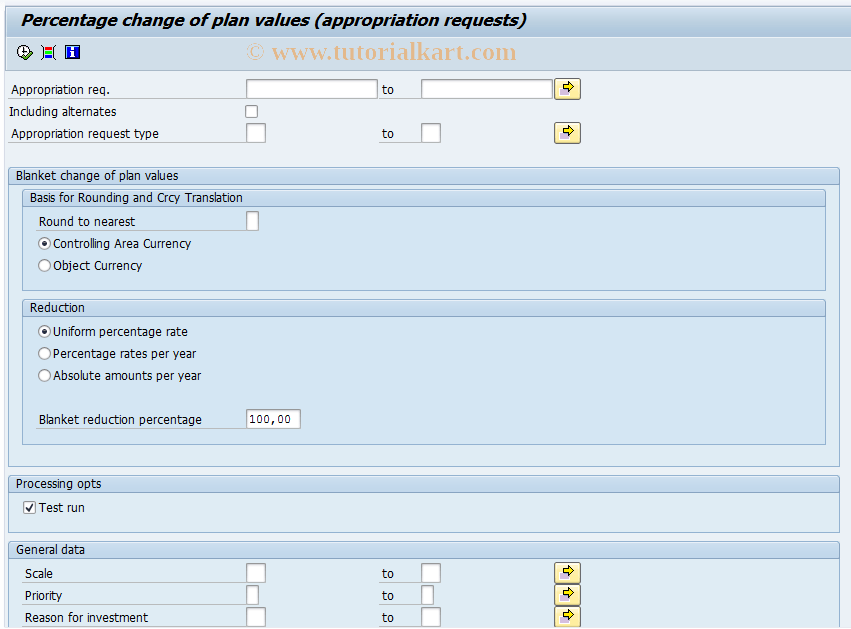851x629 pixels.
Task: Click the Appropriation req. from field
Action: coord(310,88)
